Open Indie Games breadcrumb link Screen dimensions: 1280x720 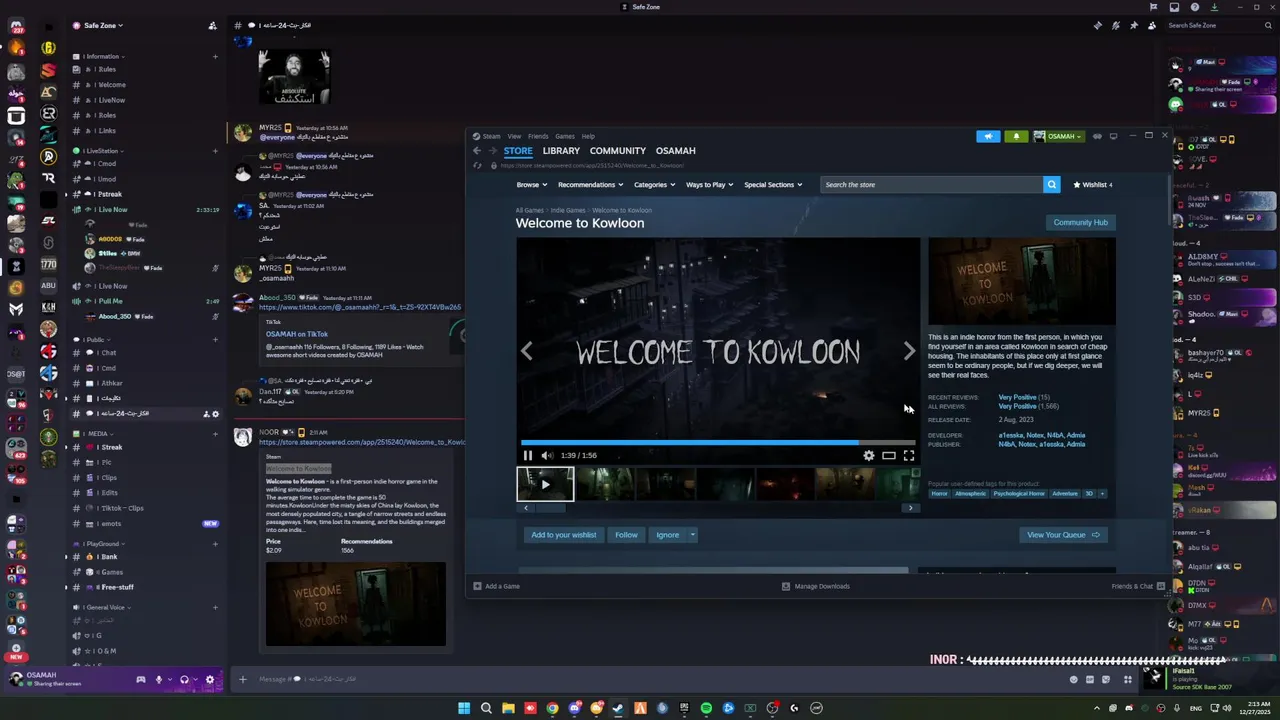point(568,210)
